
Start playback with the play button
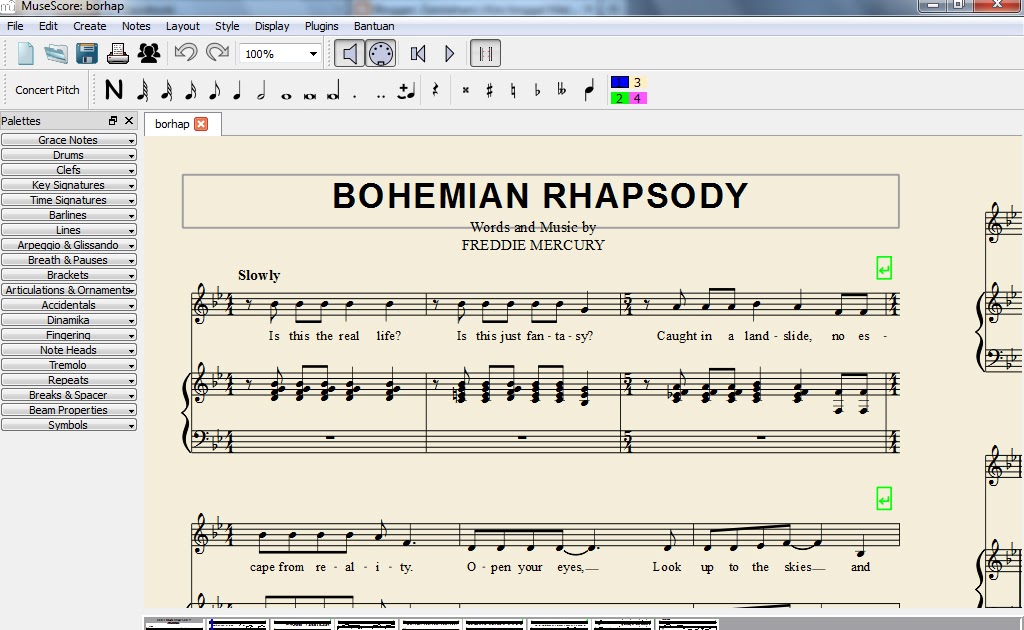(x=450, y=54)
